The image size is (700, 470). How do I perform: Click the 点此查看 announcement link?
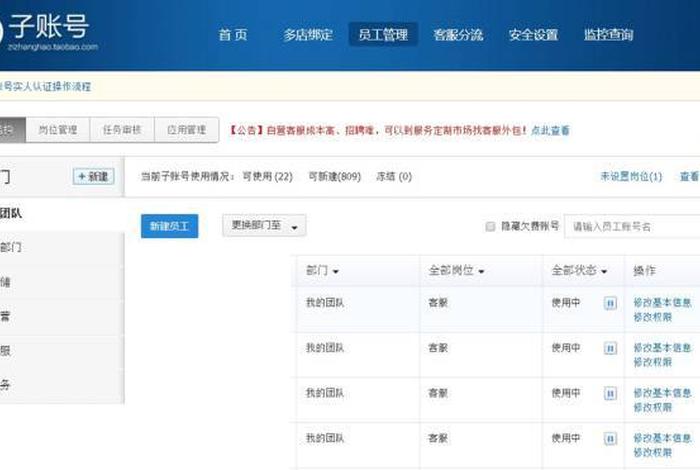(550, 130)
